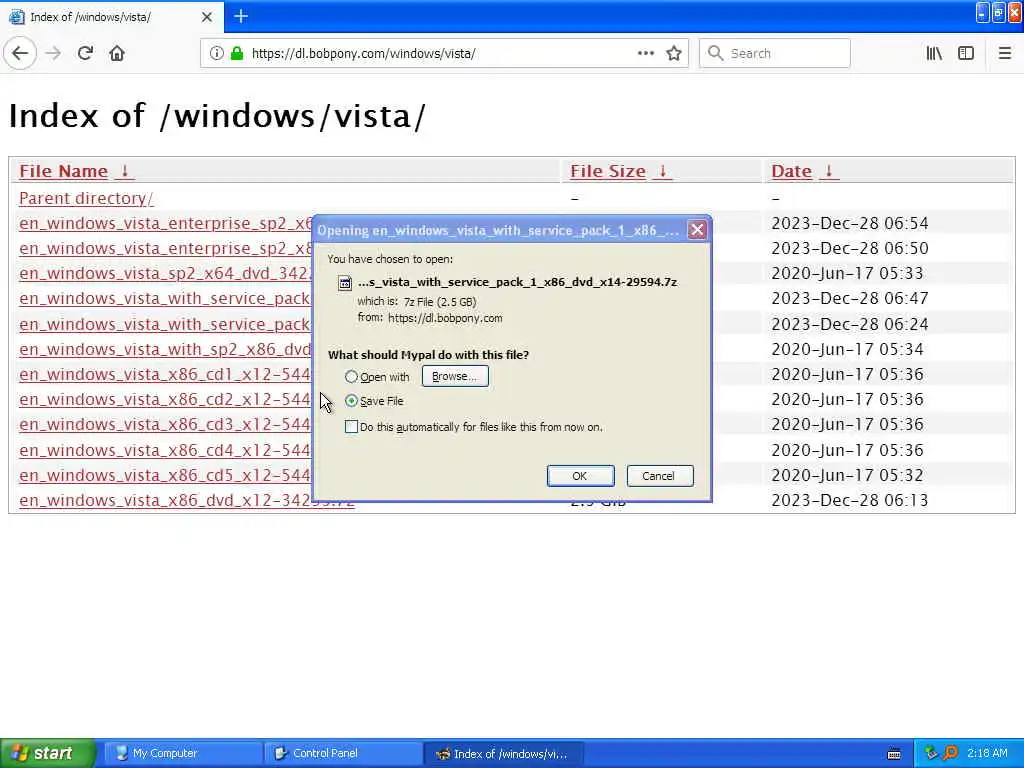The width and height of the screenshot is (1024, 768).
Task: Open the keyboard tray icon in taskbar
Action: click(x=894, y=754)
